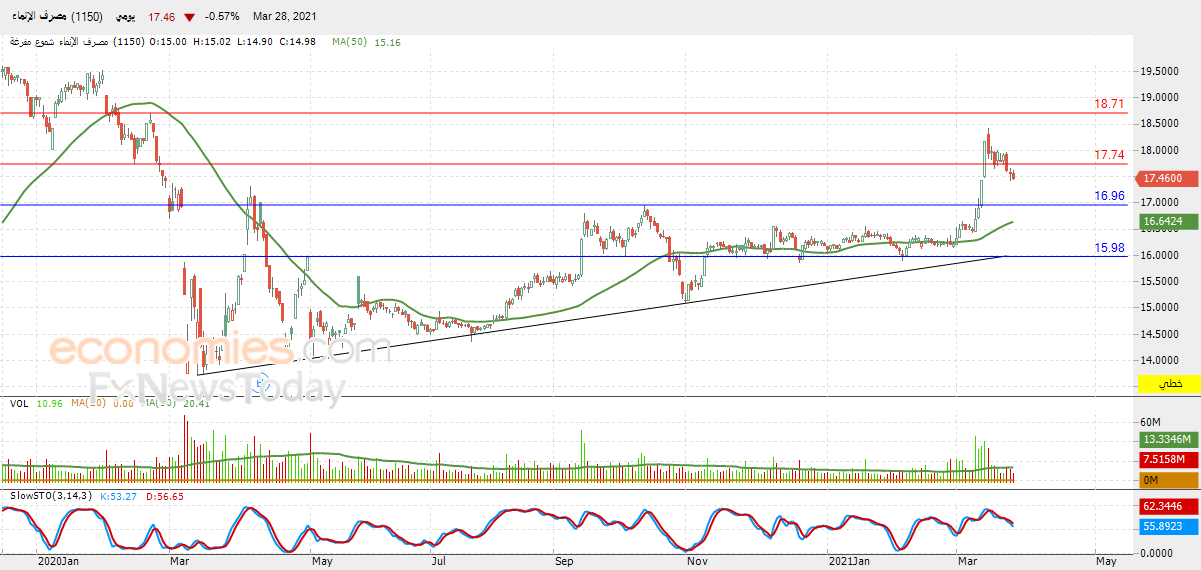
Task: Click the red 17.4600 current price tag
Action: 1169,178
